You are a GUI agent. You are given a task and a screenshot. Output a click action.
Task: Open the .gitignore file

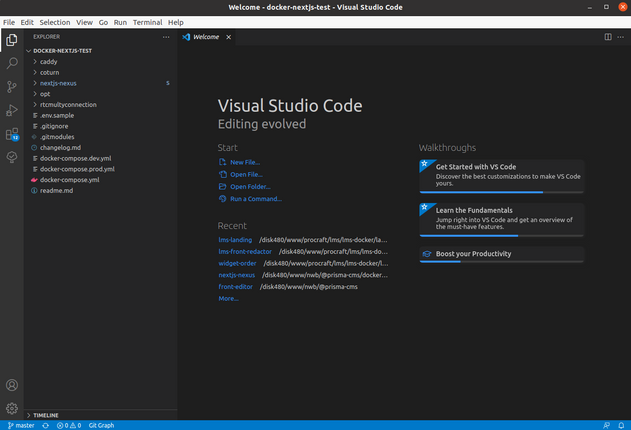pyautogui.click(x=54, y=126)
